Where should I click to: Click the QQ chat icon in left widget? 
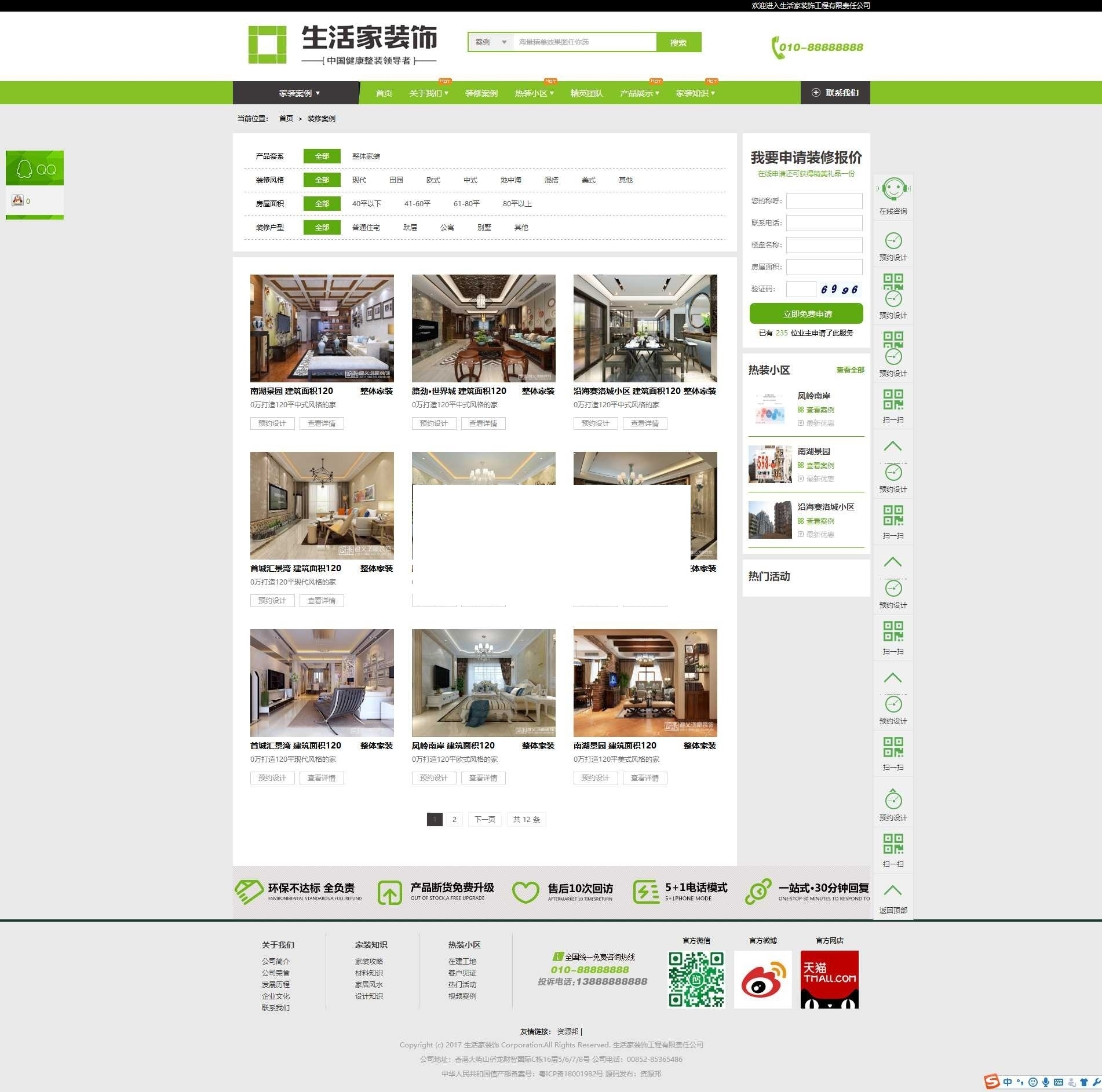(x=18, y=201)
